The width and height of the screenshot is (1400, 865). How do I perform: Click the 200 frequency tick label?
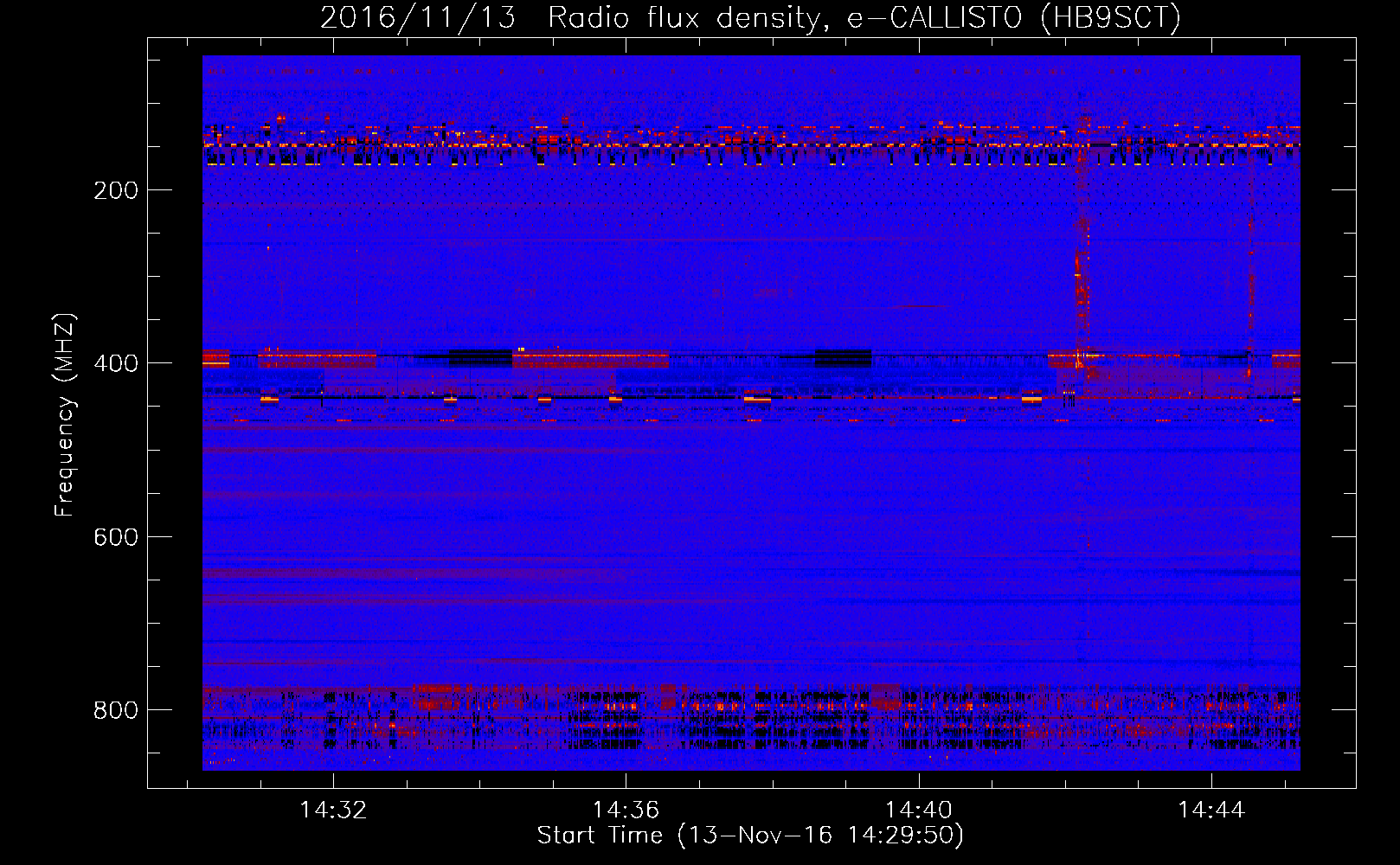(x=116, y=190)
